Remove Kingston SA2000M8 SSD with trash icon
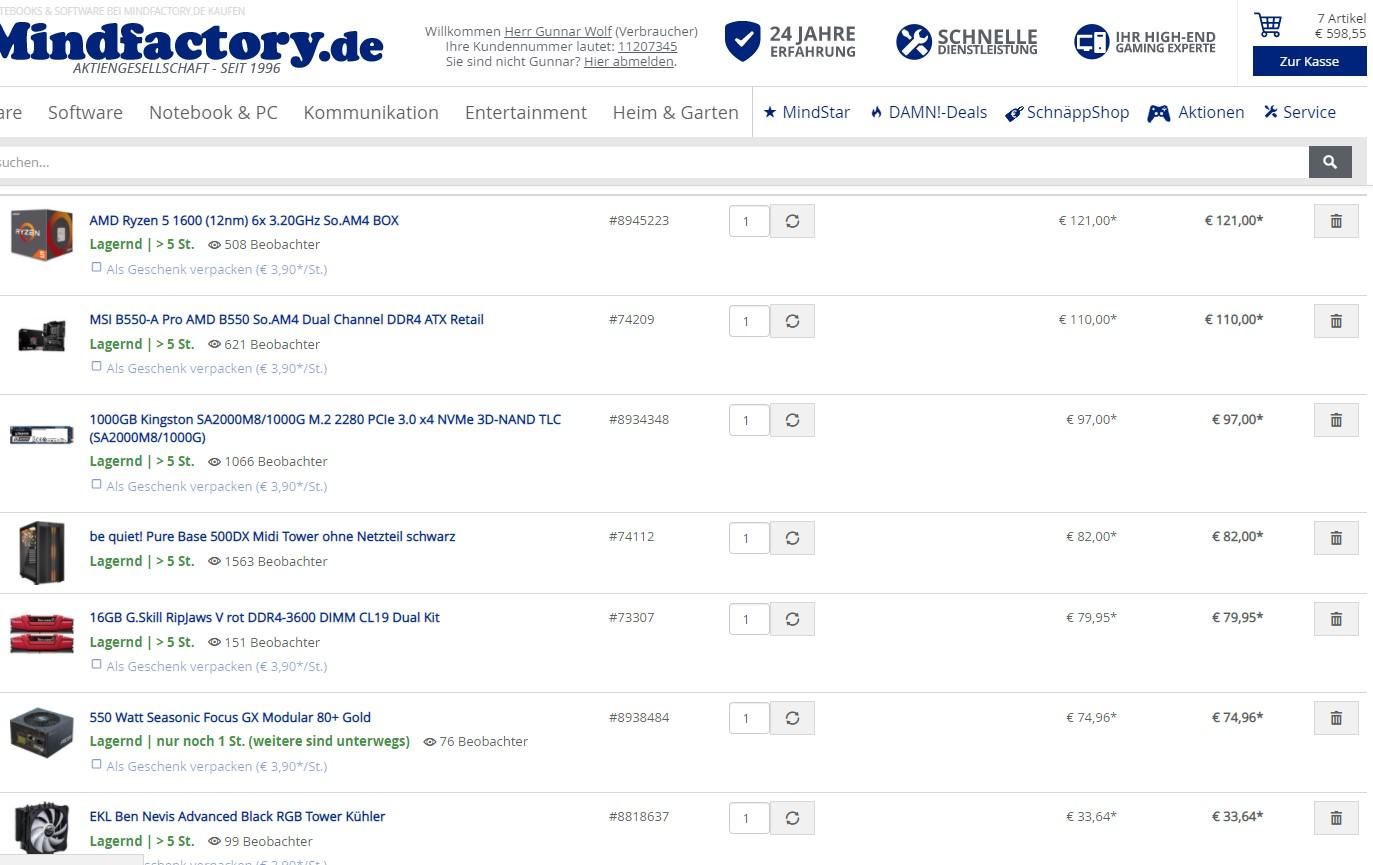 (x=1336, y=420)
